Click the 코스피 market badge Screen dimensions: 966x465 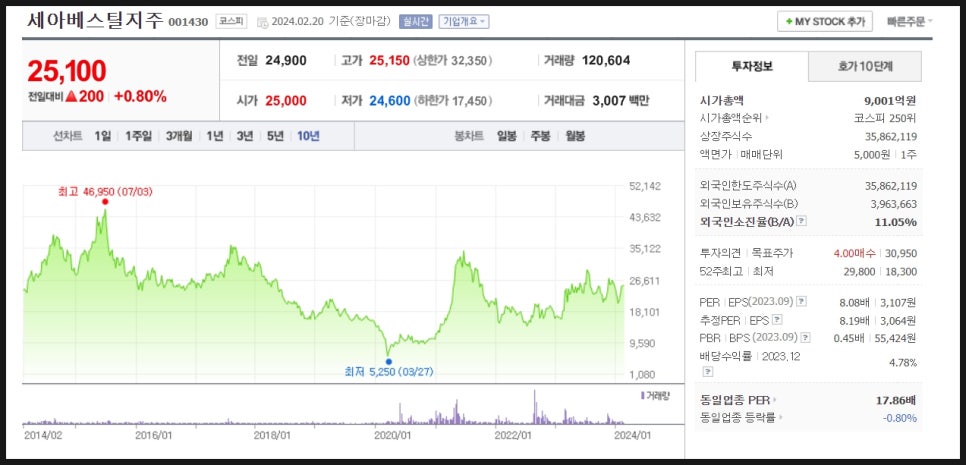click(x=231, y=22)
